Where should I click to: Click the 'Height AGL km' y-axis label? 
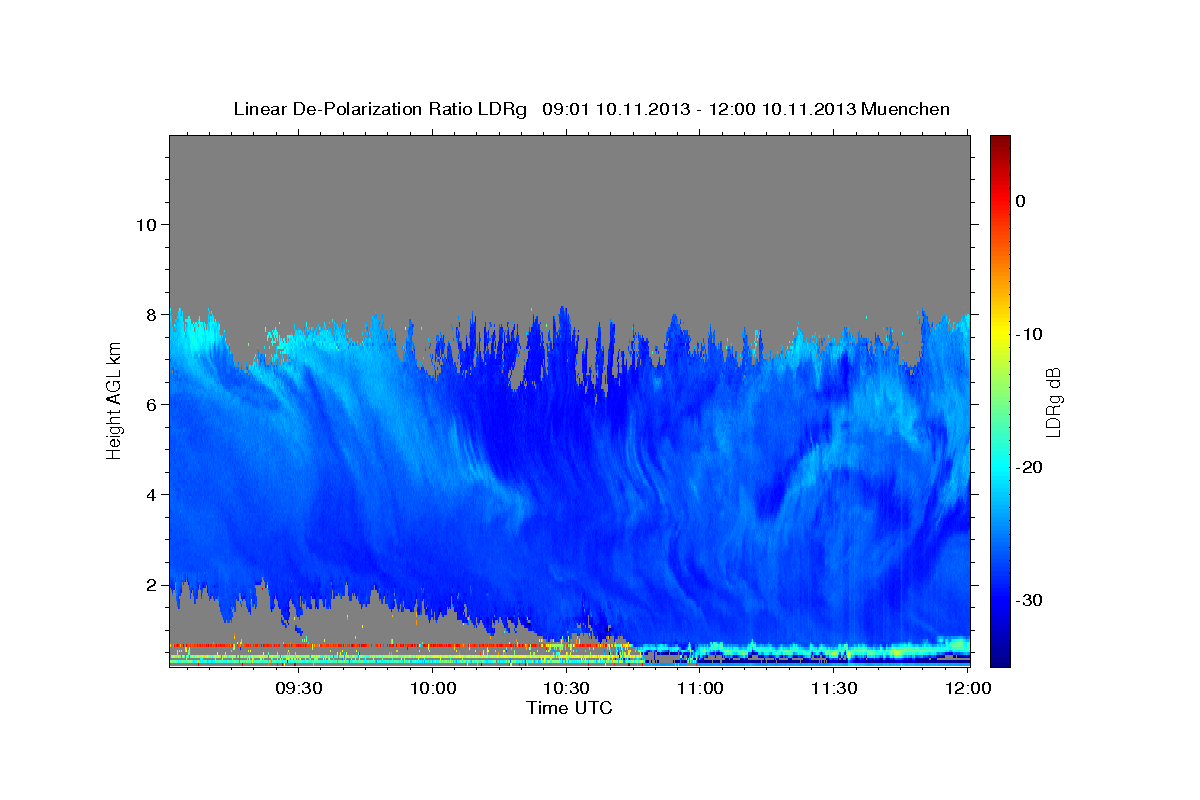114,402
